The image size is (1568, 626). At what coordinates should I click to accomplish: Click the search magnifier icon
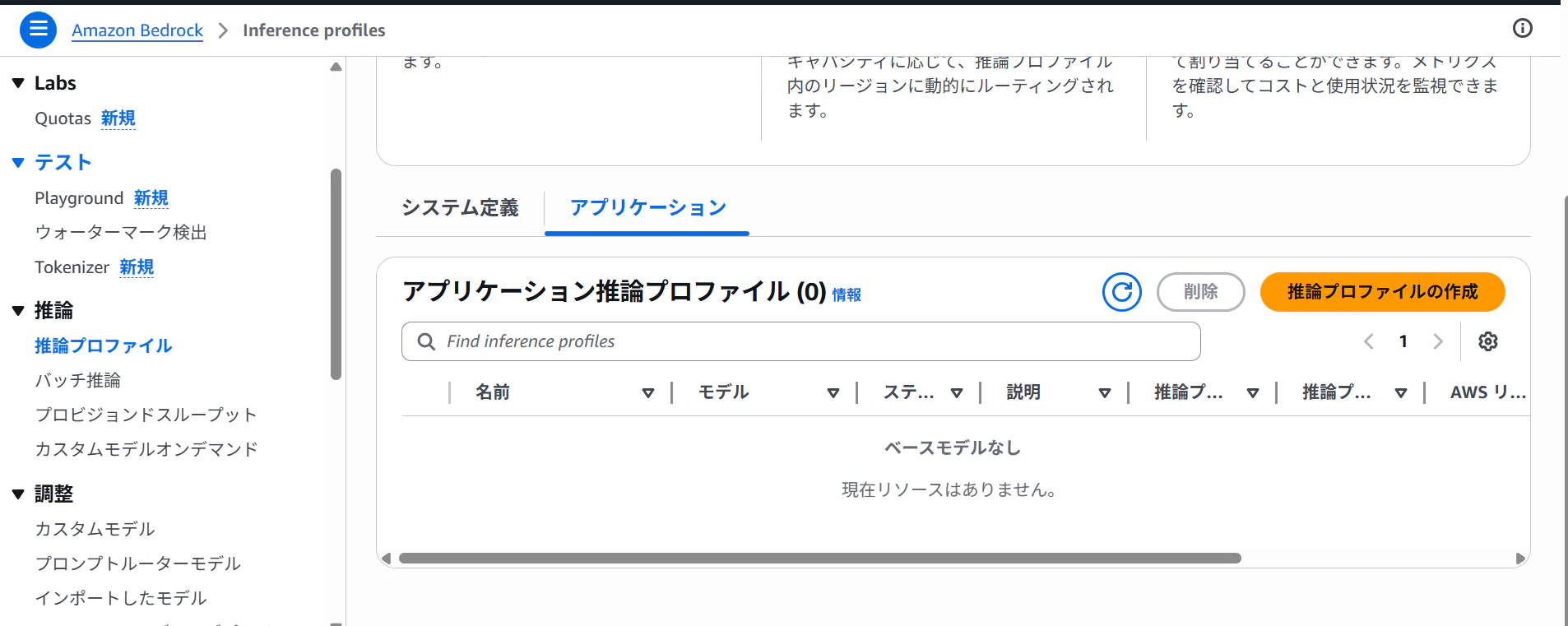pos(426,341)
